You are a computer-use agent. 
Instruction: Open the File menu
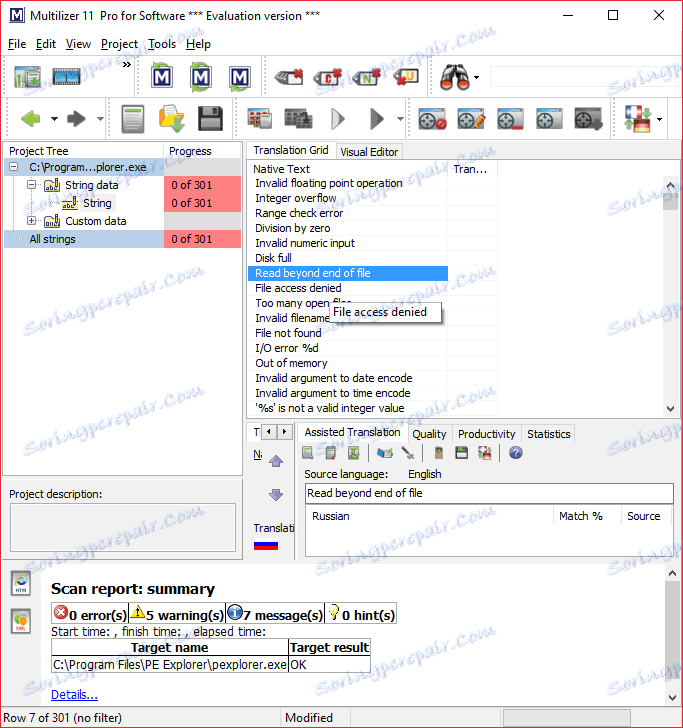(x=17, y=44)
